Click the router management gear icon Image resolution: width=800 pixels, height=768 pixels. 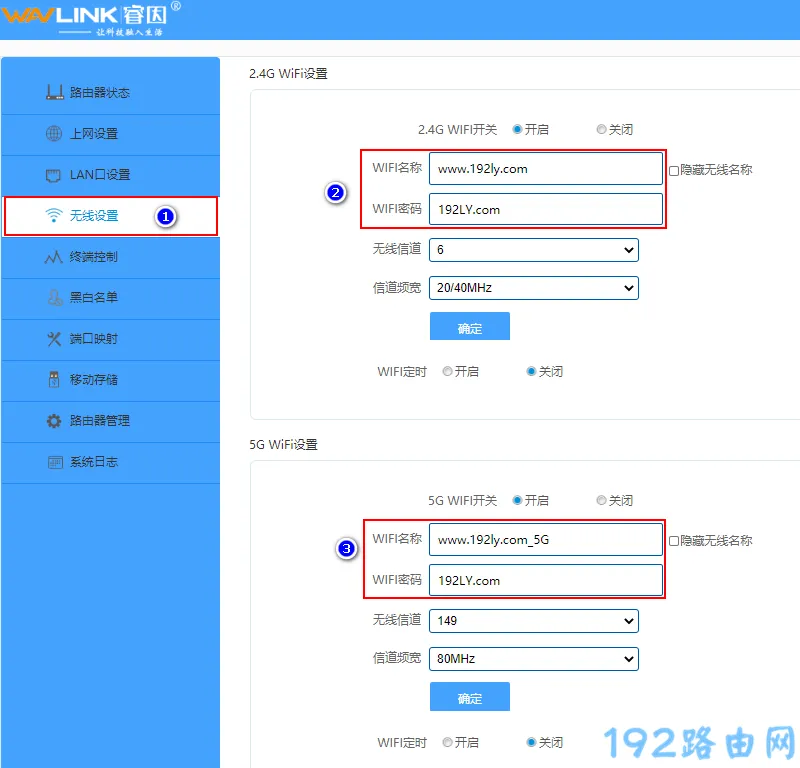click(54, 421)
